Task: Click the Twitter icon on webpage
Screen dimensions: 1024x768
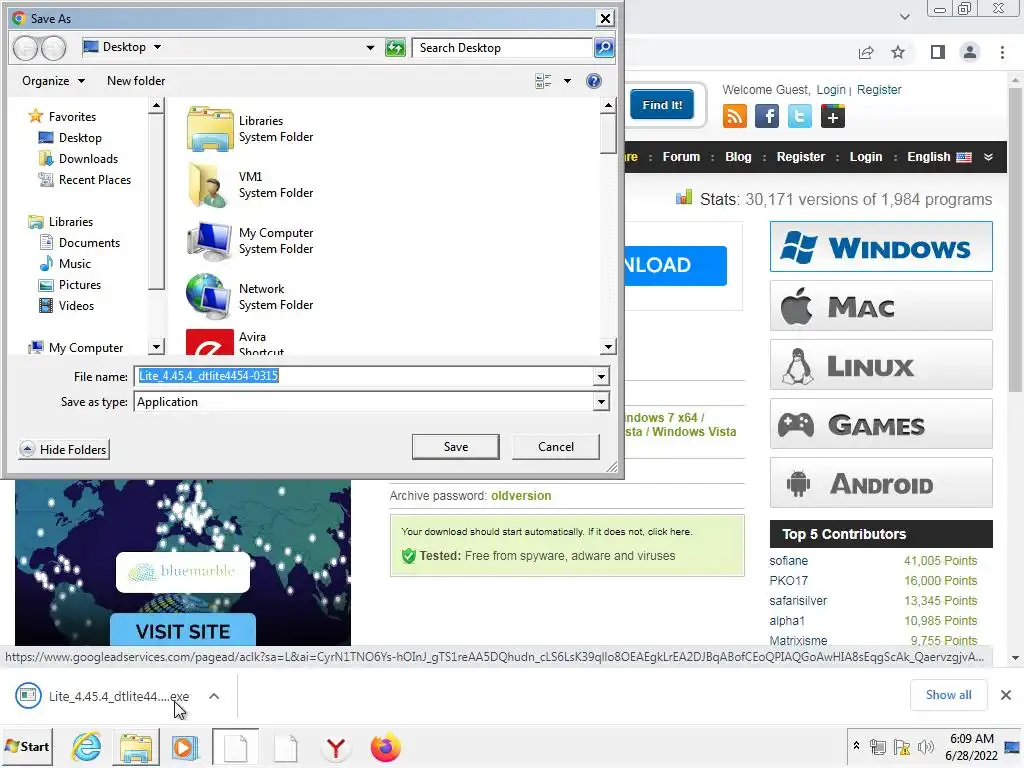Action: tap(799, 117)
